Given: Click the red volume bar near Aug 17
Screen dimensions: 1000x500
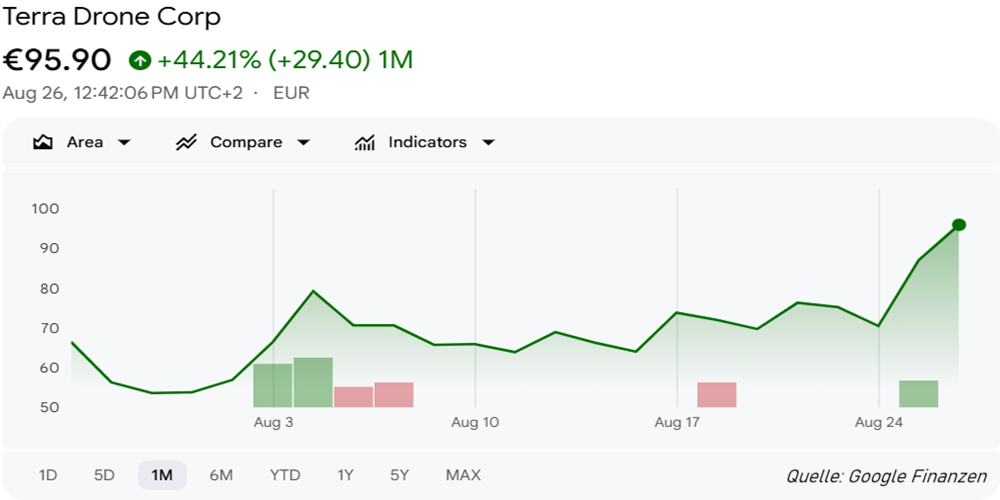Looking at the screenshot, I should tap(717, 395).
